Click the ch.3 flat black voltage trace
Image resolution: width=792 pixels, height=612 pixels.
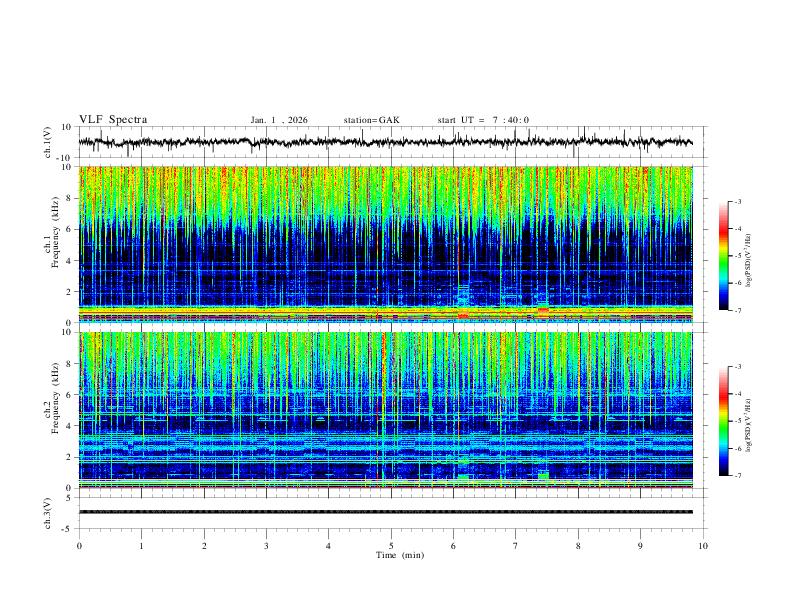coord(385,512)
